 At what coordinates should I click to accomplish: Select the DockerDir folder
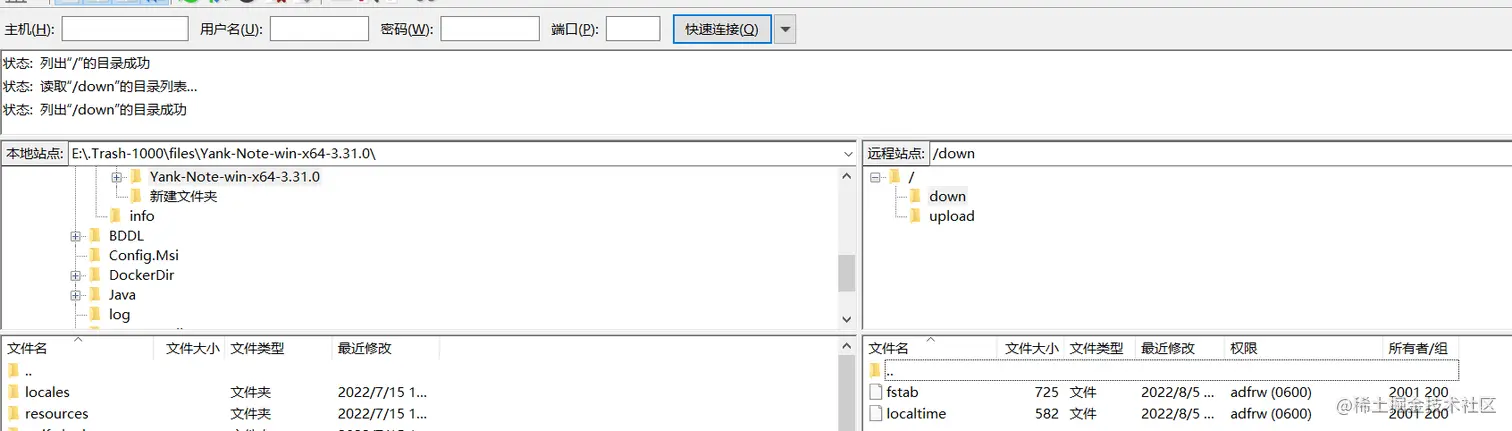(140, 275)
